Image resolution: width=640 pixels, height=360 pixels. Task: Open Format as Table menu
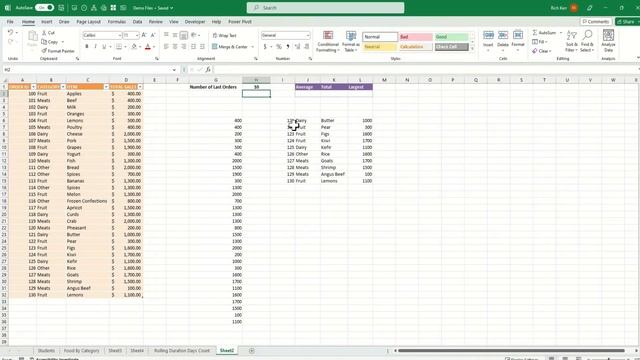pos(351,41)
